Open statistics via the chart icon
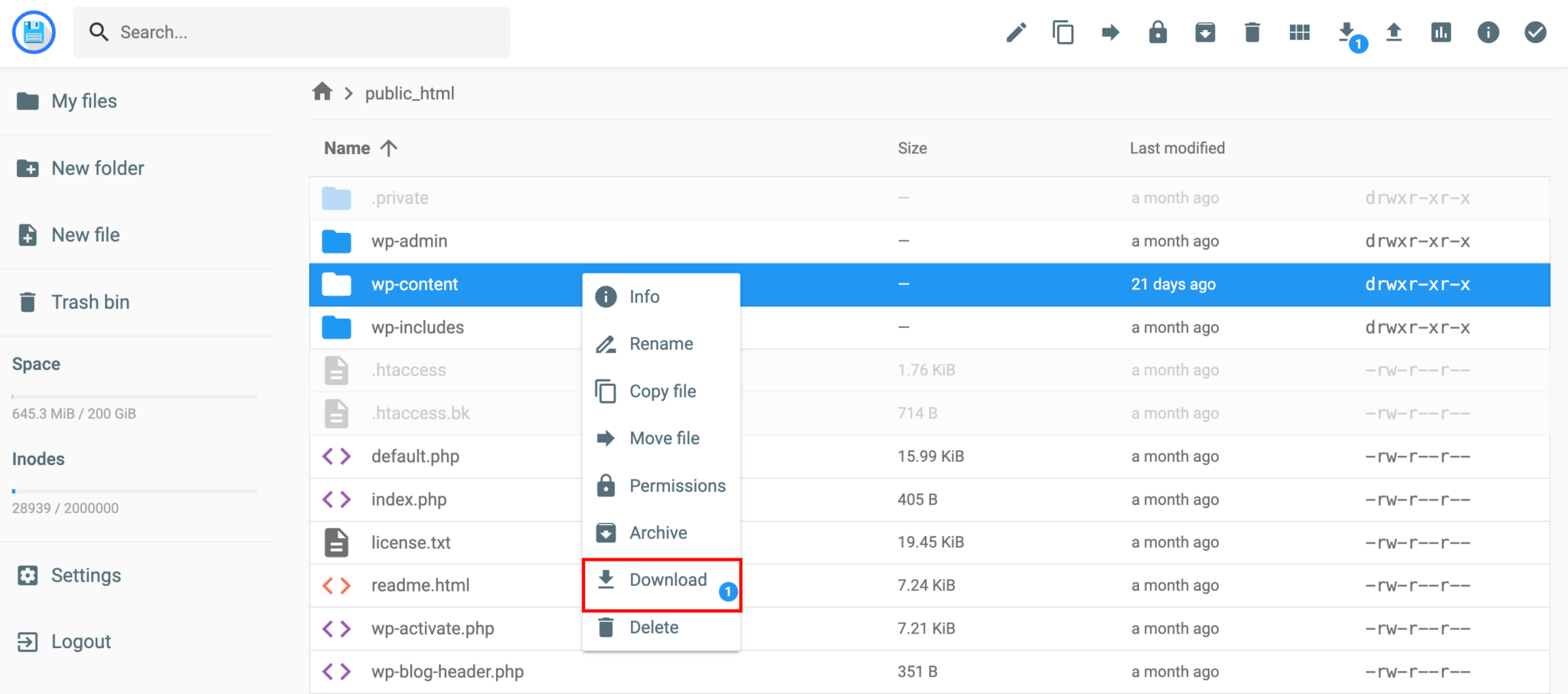The height and width of the screenshot is (694, 1568). pos(1442,32)
